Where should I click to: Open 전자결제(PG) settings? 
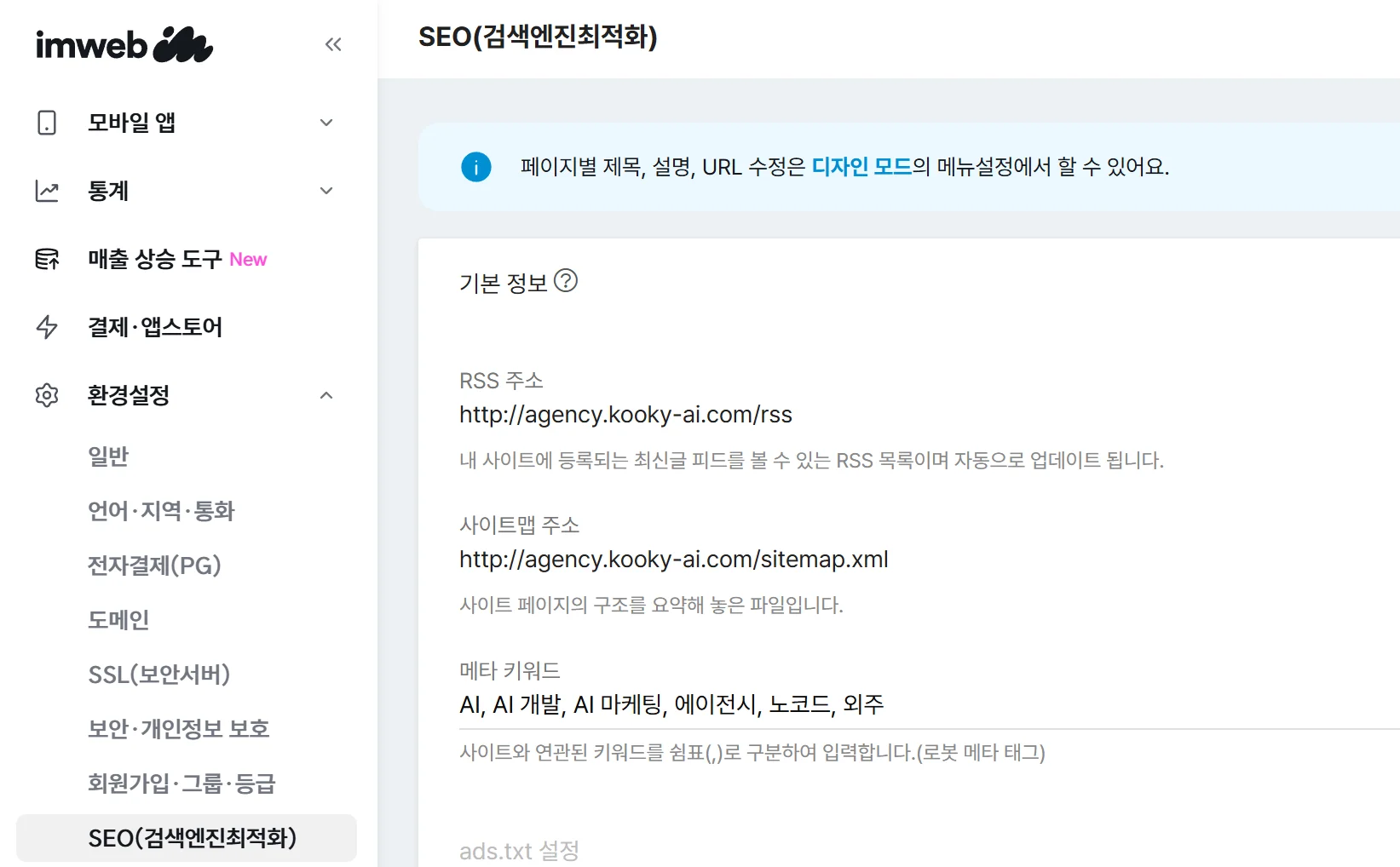coord(154,566)
